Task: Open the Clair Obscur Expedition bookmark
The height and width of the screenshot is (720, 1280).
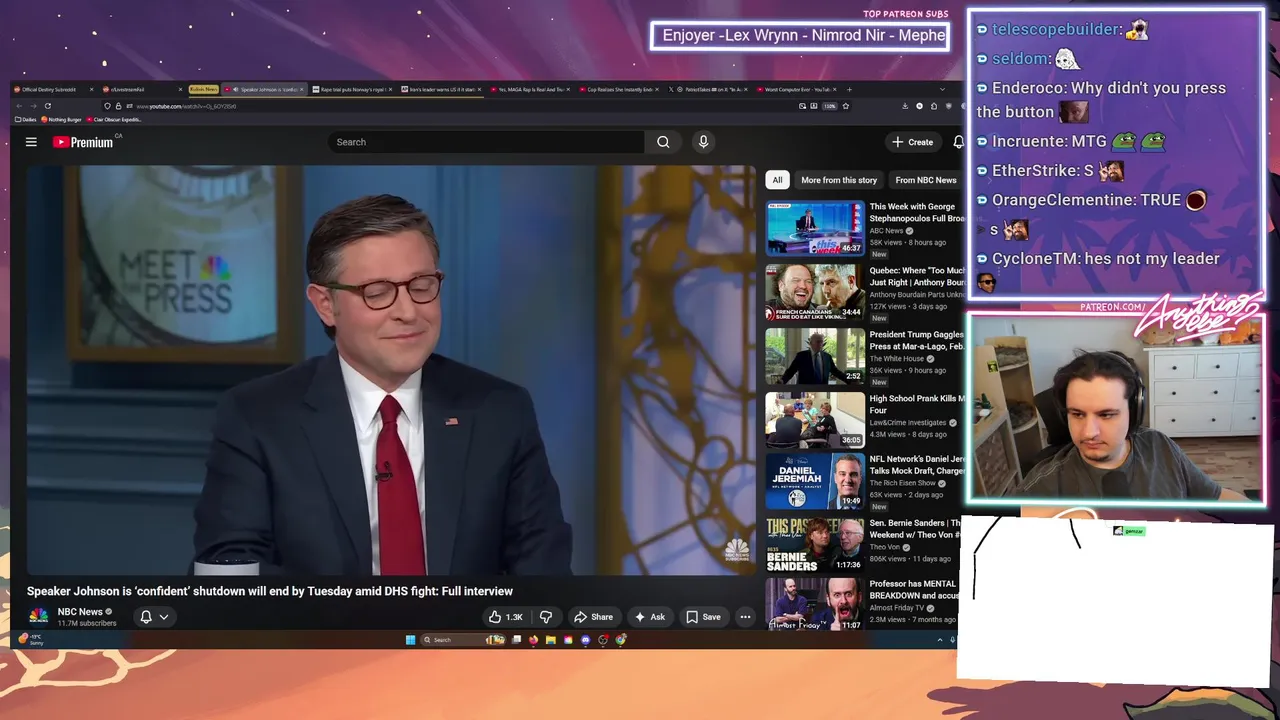Action: 114,119
